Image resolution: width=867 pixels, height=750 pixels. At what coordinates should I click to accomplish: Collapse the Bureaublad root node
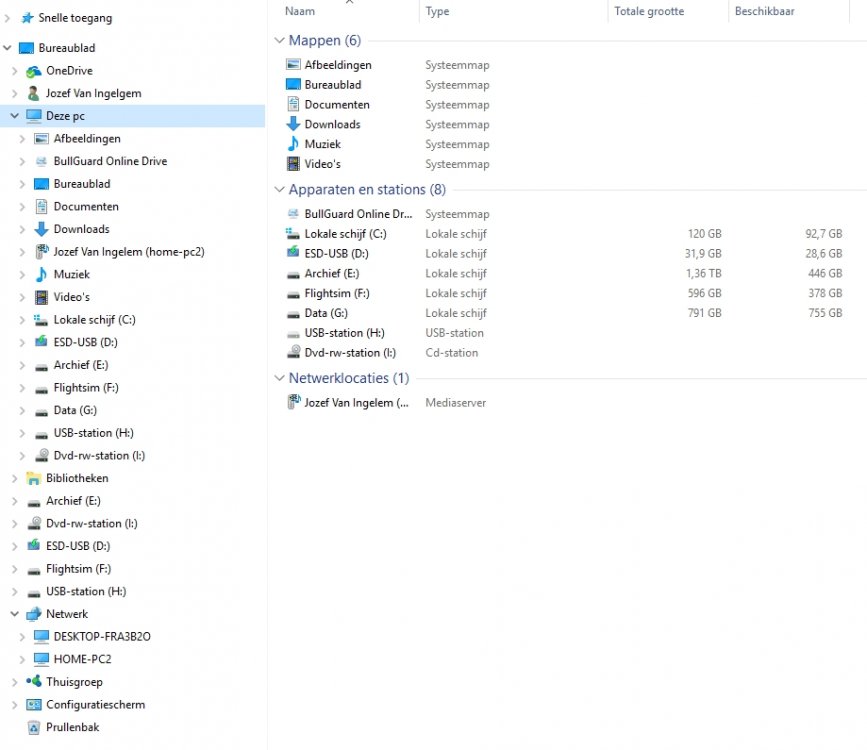pyautogui.click(x=7, y=48)
